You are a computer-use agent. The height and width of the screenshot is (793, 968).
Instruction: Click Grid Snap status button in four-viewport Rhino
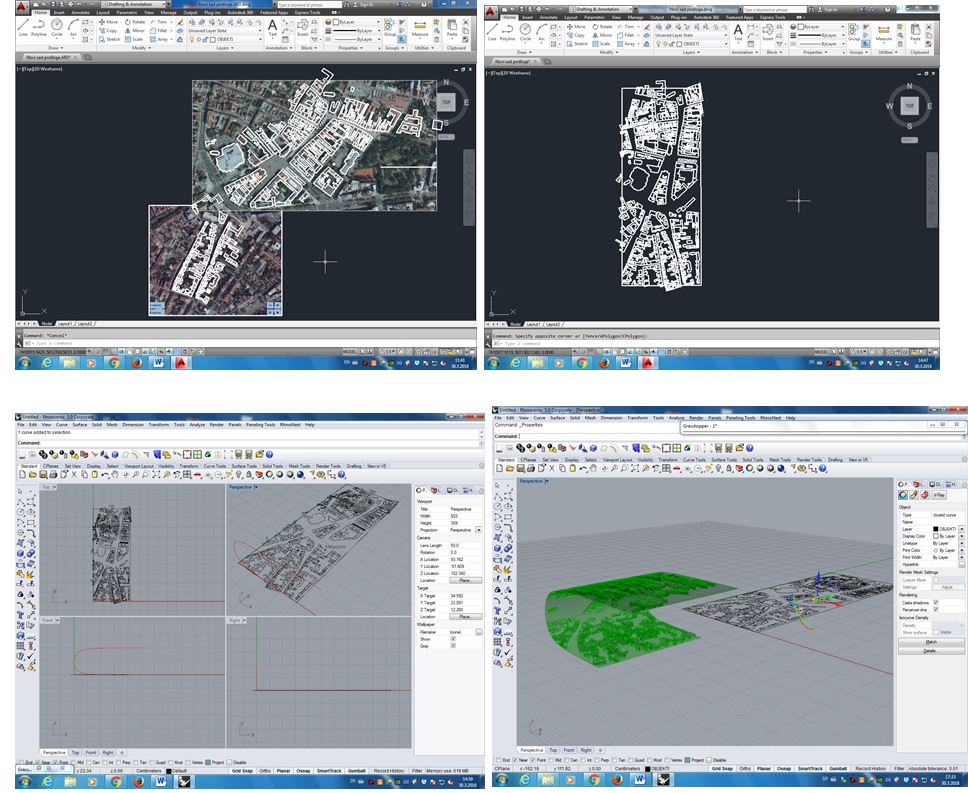[x=242, y=771]
